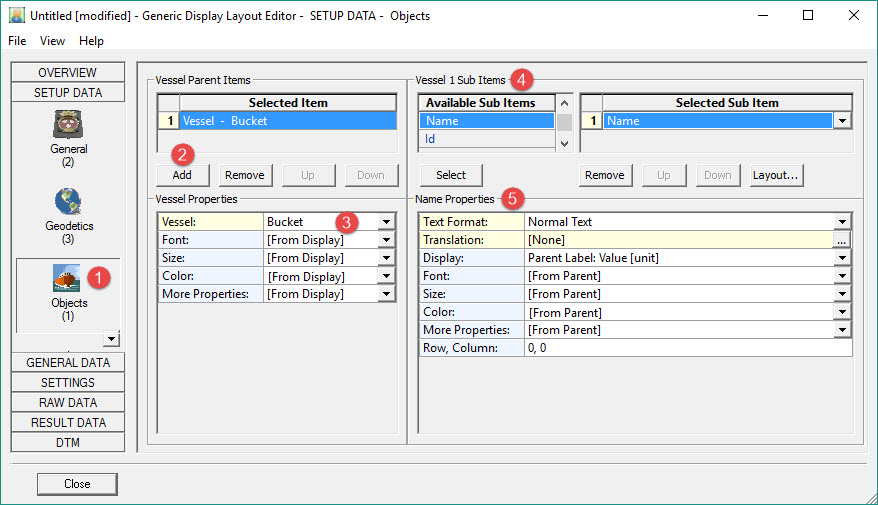Click the Available Sub Items scrollbar thumb
878x505 pixels.
pos(564,122)
